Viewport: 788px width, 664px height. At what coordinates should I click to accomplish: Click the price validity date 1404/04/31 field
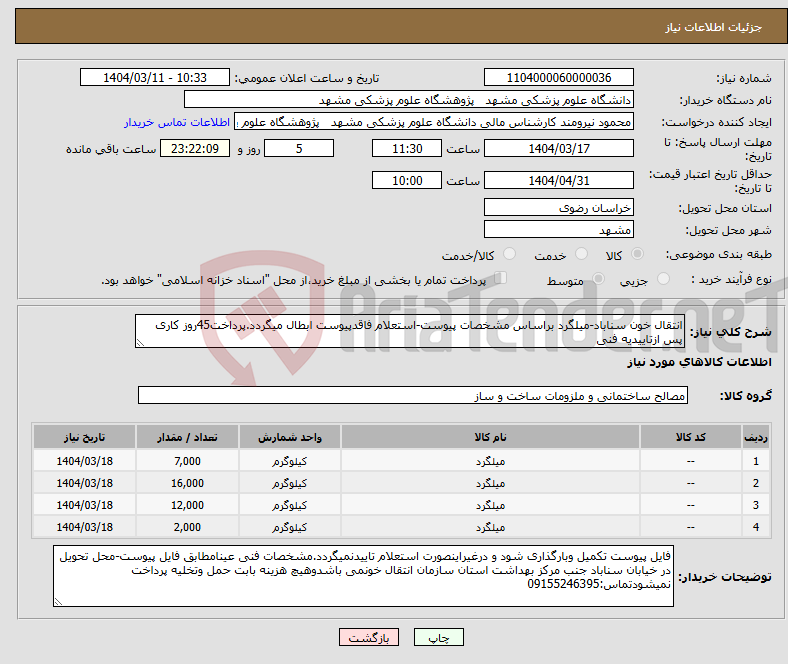click(x=558, y=181)
